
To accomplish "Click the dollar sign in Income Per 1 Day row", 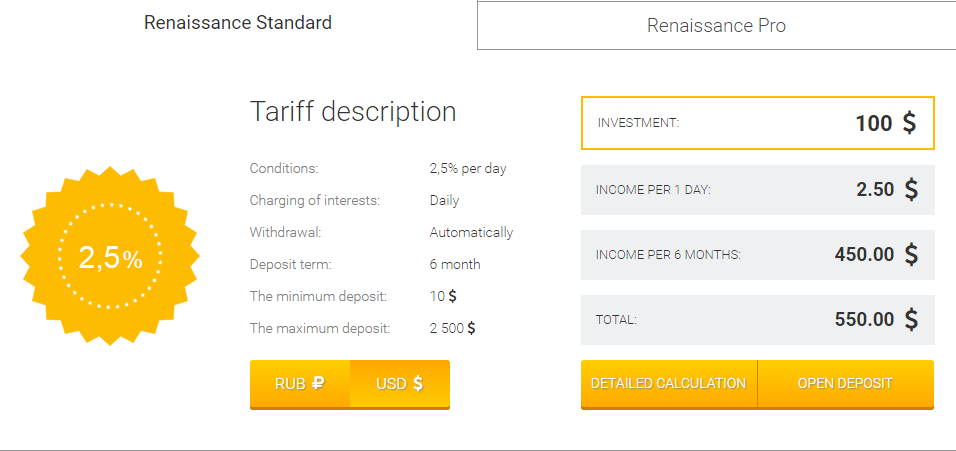I will [x=911, y=189].
